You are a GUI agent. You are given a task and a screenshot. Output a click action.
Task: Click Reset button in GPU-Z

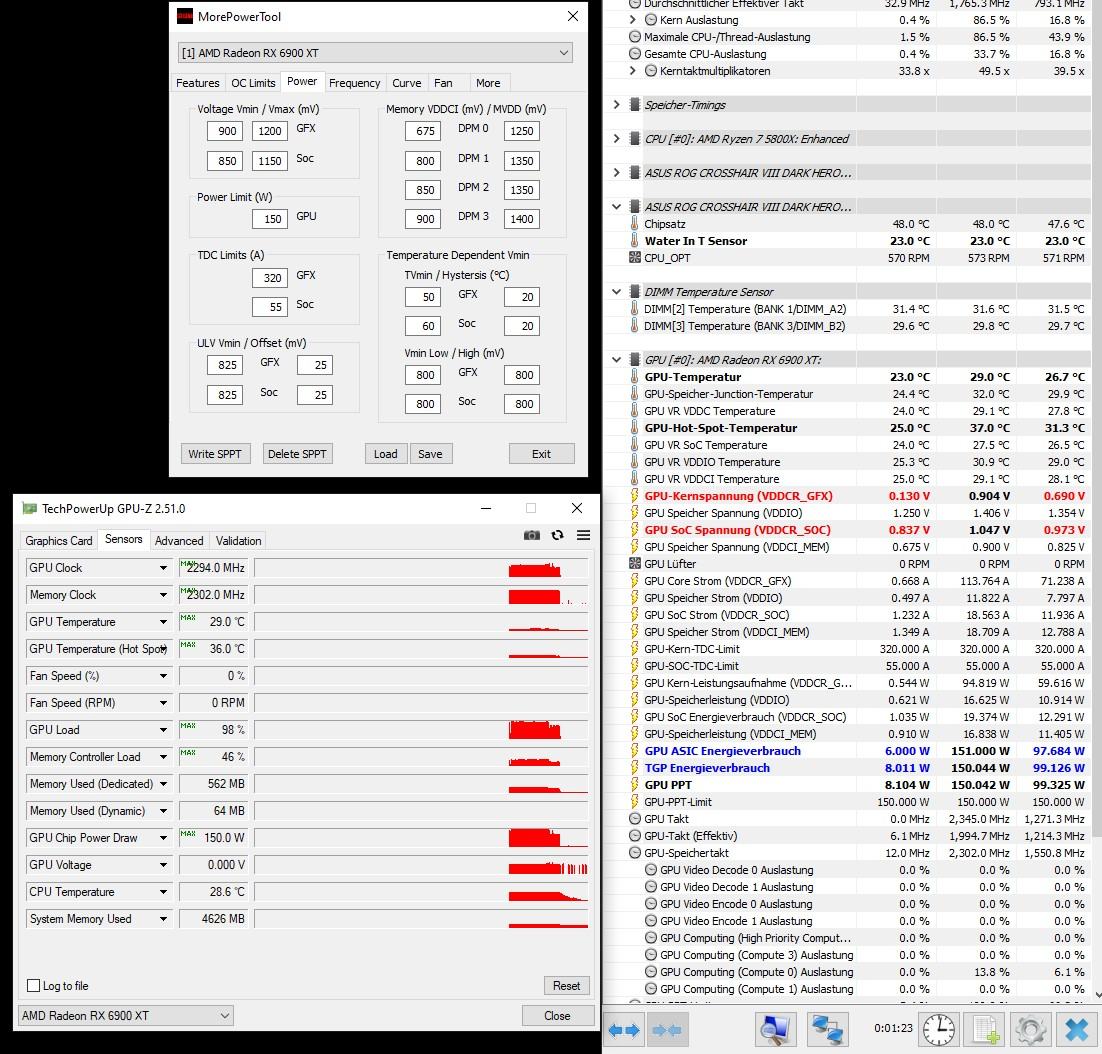(566, 986)
